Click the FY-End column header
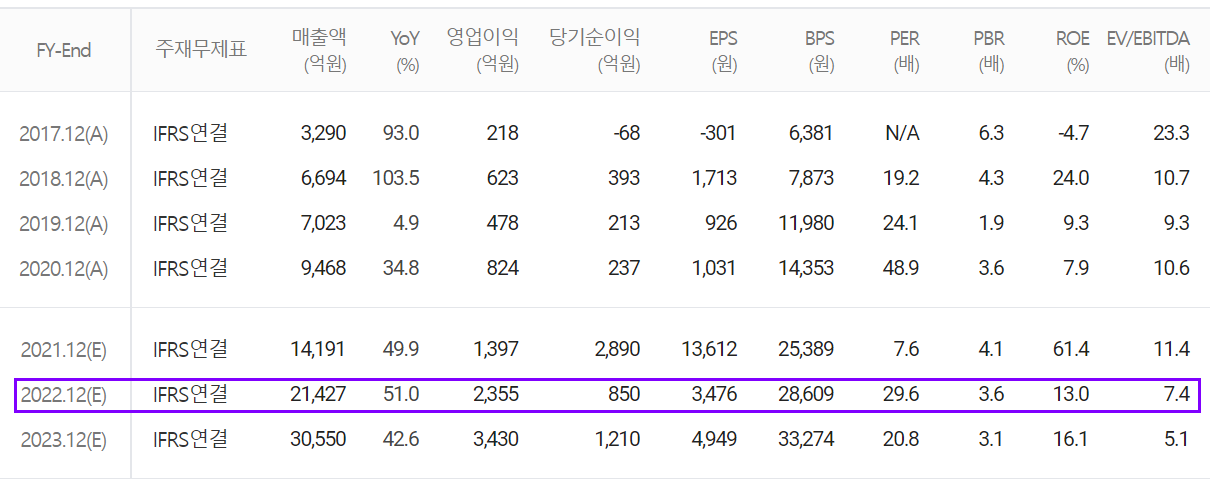 (x=64, y=51)
